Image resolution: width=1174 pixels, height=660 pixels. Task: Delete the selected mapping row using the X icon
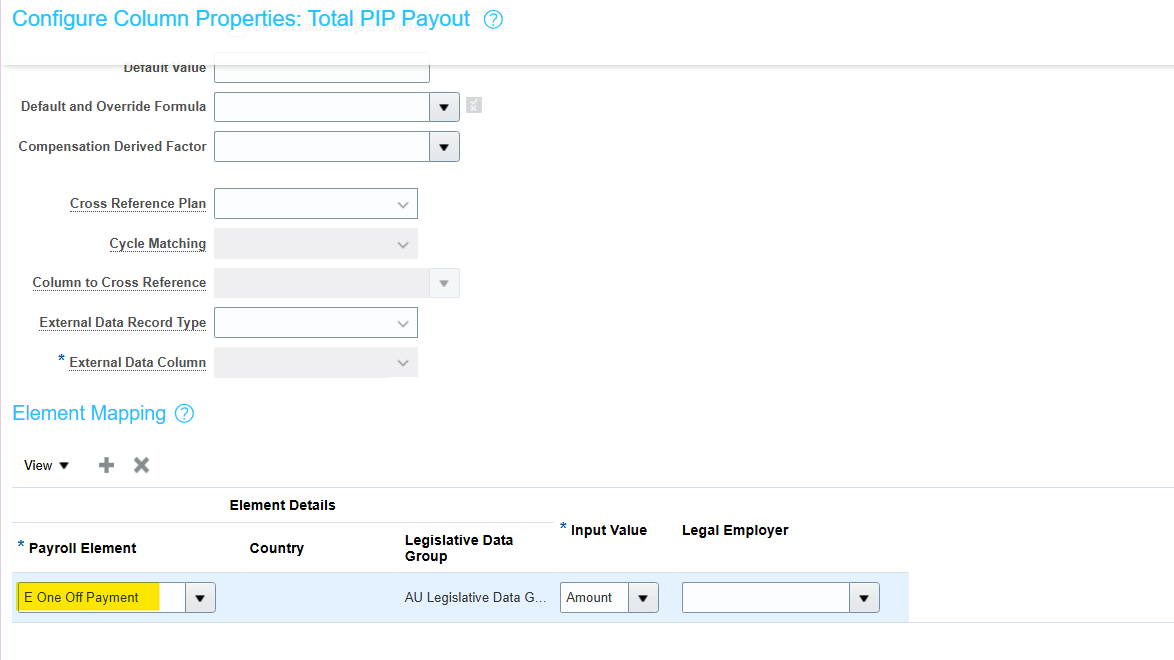coord(141,464)
